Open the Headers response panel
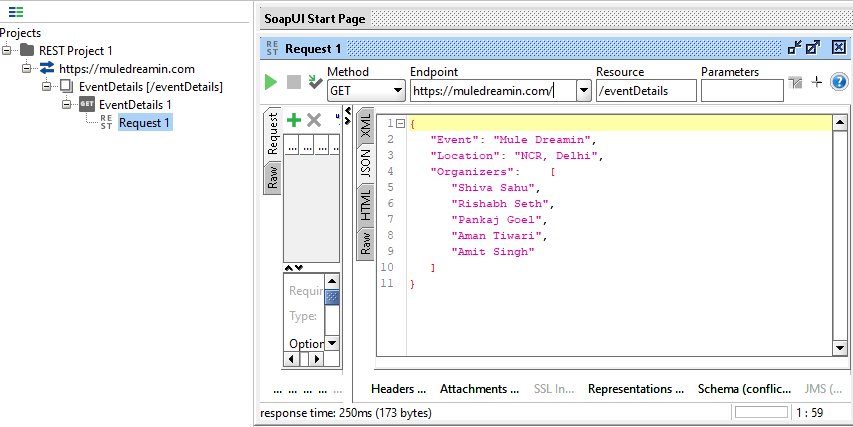Screen dimensions: 853x427 tap(398, 389)
